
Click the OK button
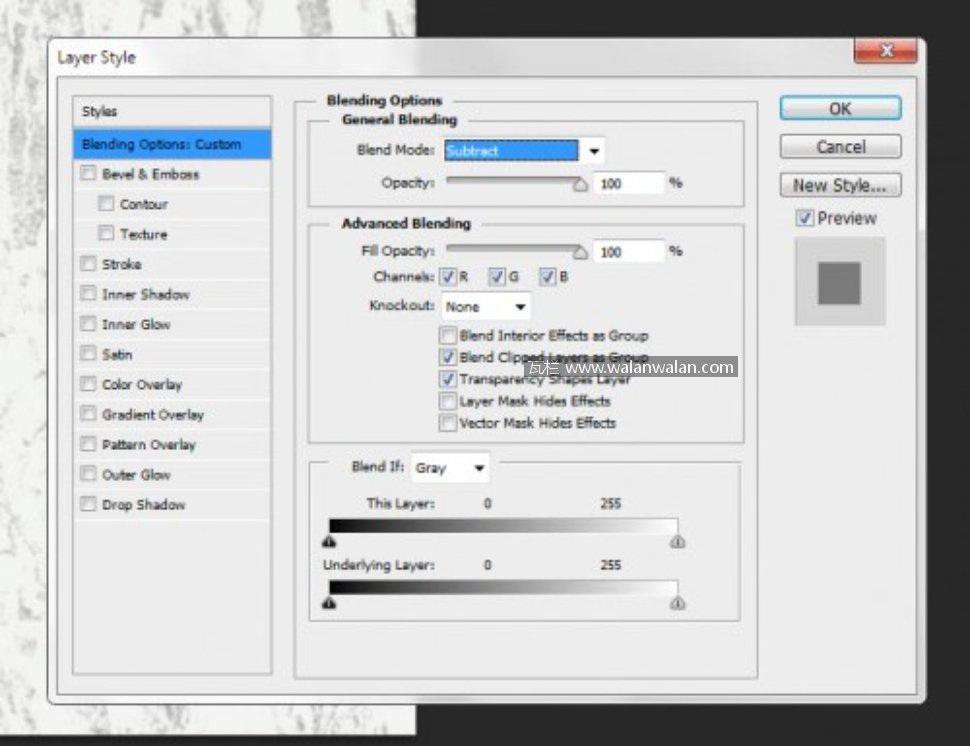pyautogui.click(x=840, y=108)
